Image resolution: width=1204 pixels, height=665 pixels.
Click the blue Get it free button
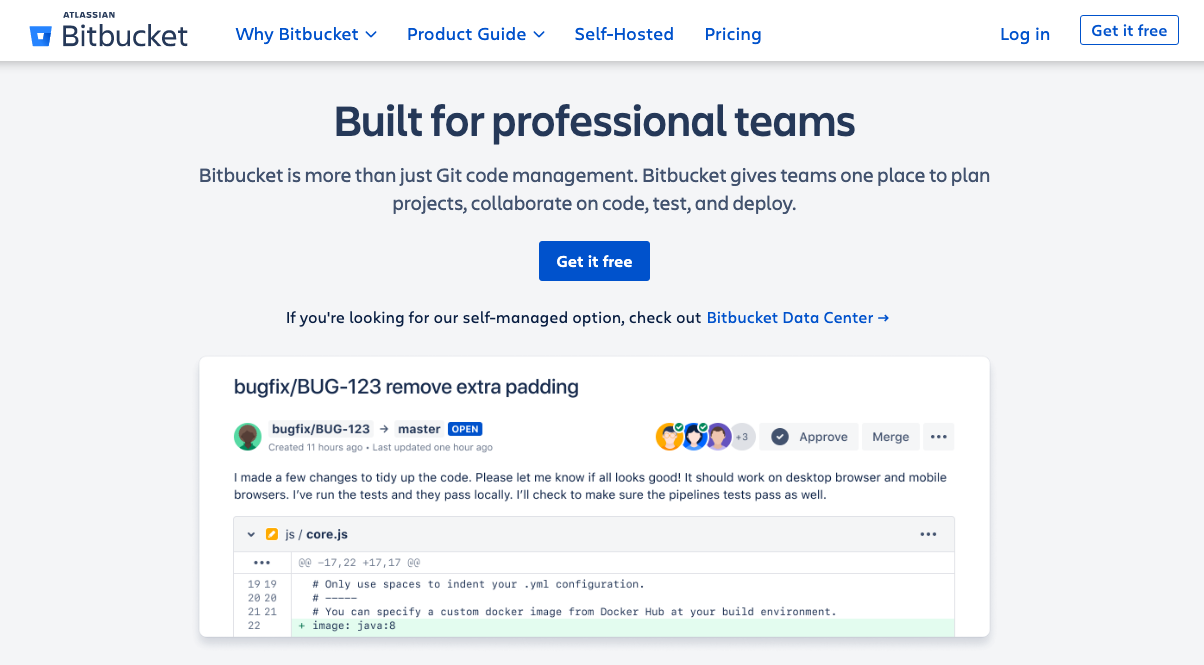(x=594, y=261)
